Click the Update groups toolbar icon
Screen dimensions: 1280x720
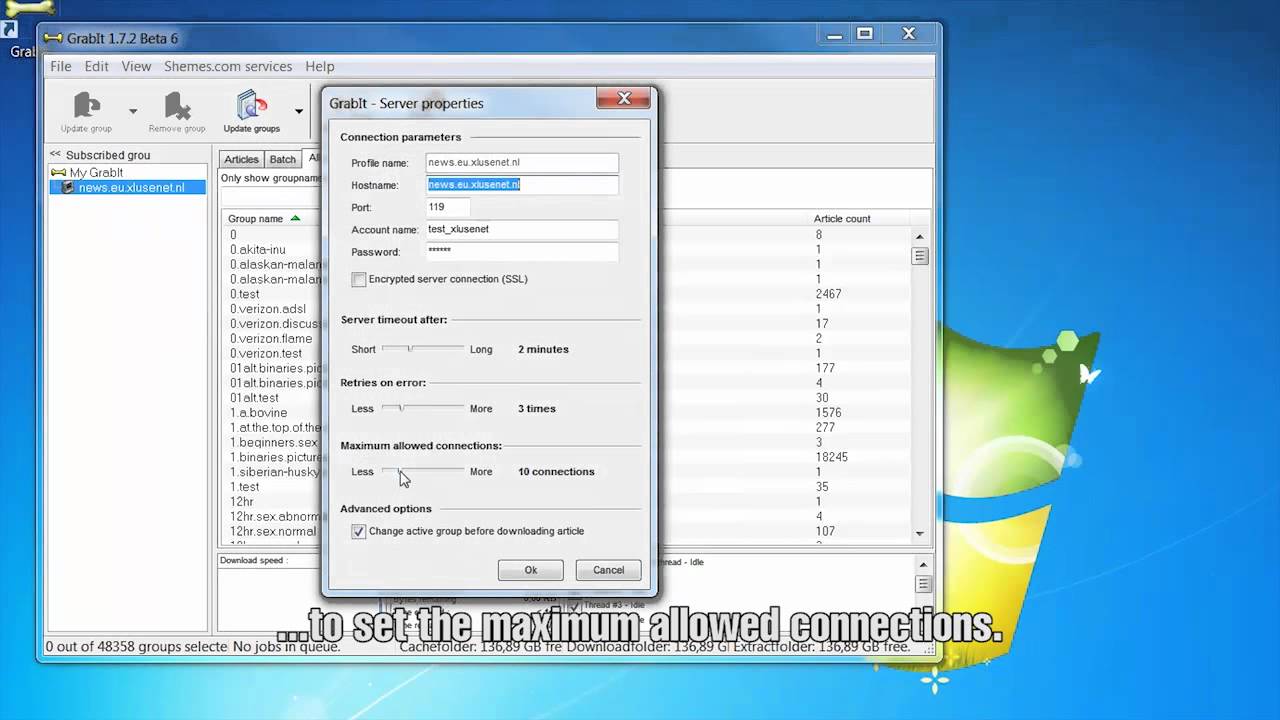251,111
